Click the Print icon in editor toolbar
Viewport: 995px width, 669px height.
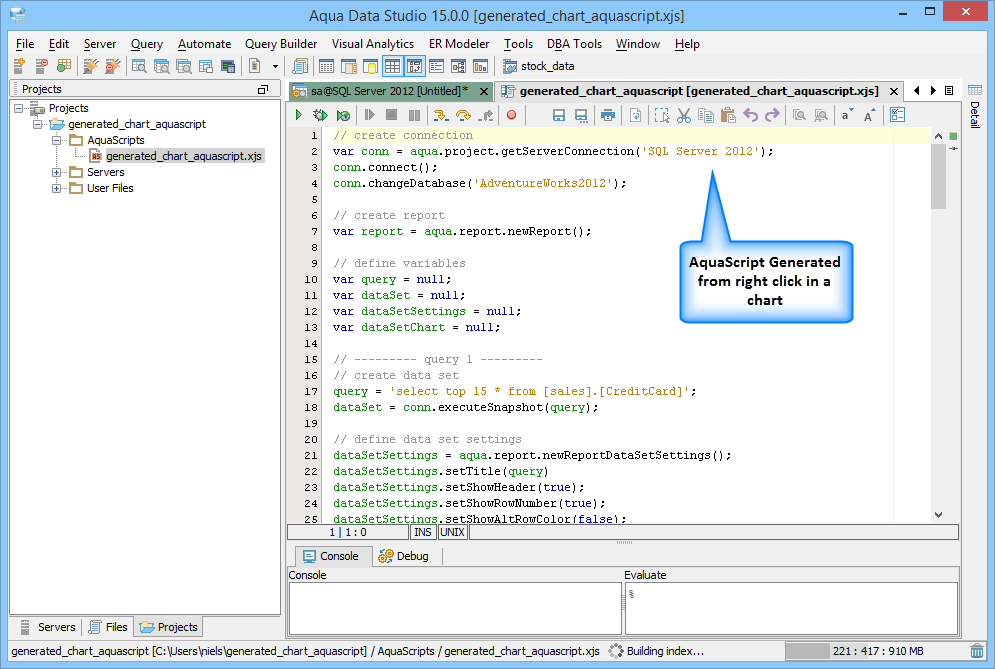coord(607,116)
